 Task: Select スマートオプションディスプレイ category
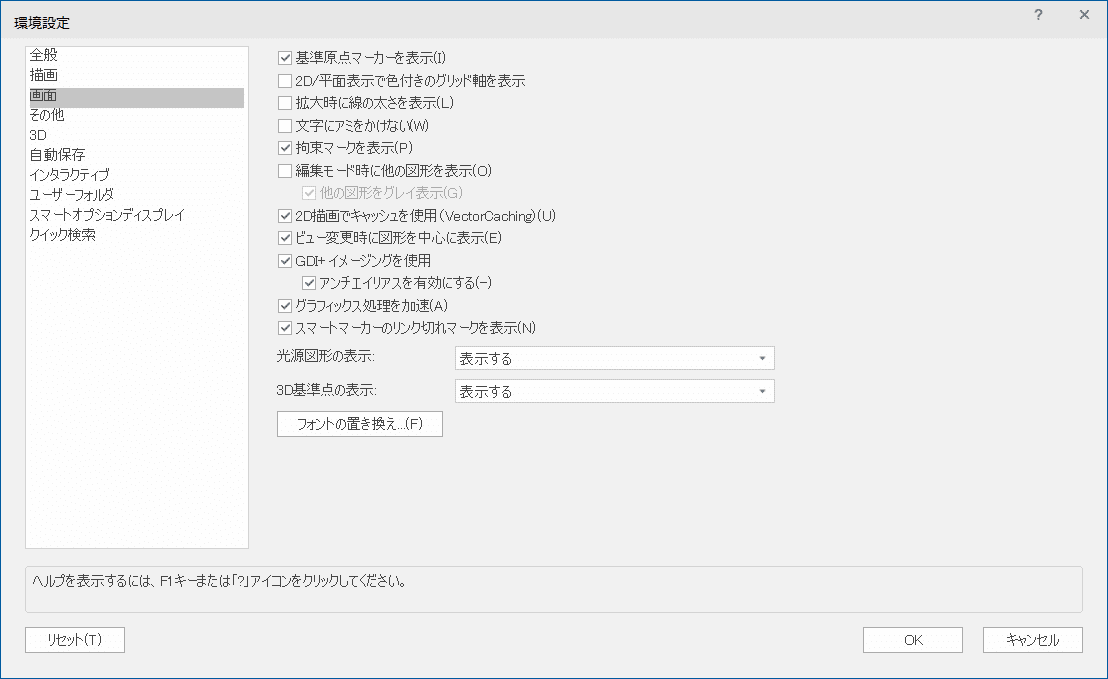(x=136, y=215)
